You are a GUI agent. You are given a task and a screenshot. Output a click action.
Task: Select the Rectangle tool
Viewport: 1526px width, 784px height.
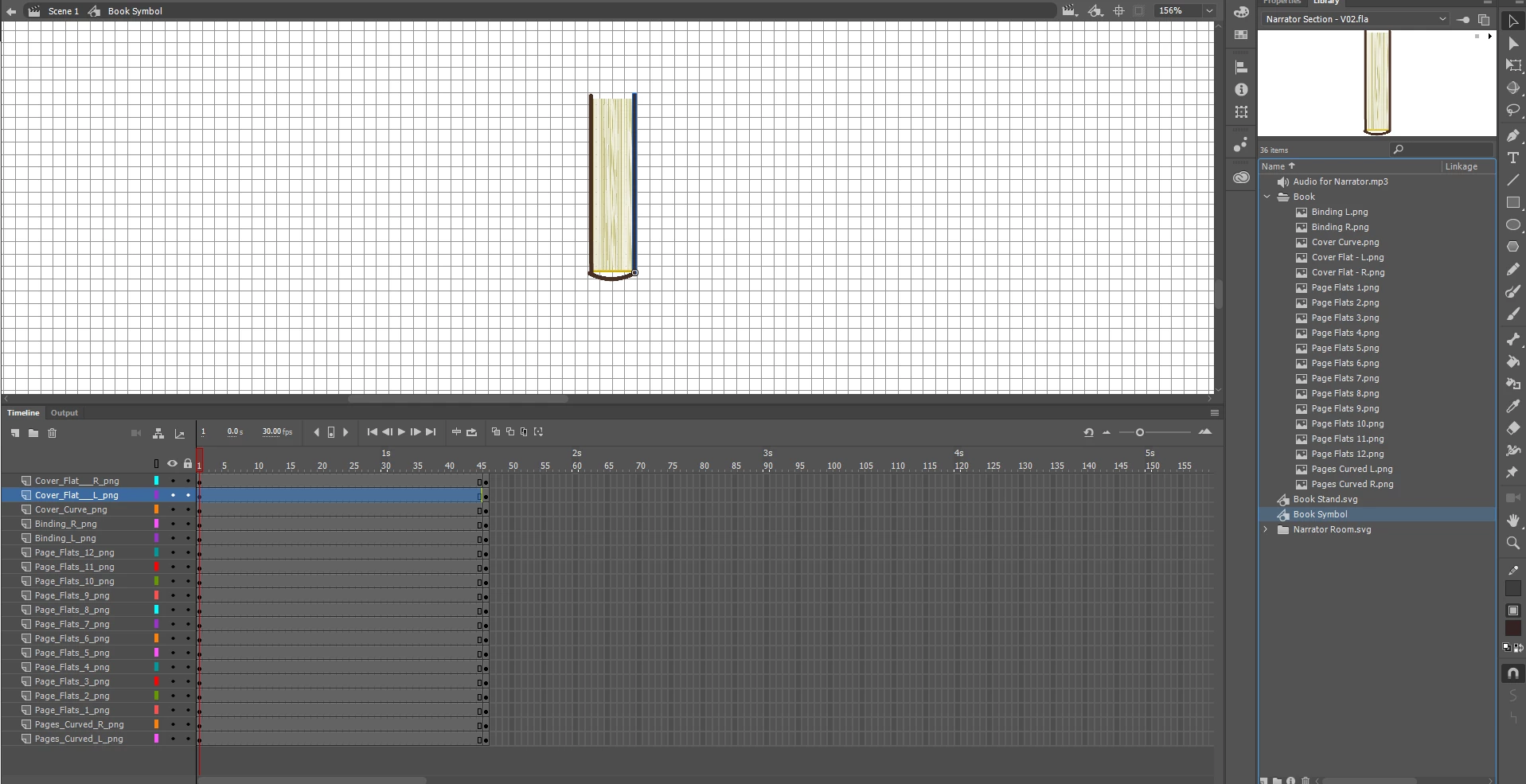click(x=1513, y=203)
